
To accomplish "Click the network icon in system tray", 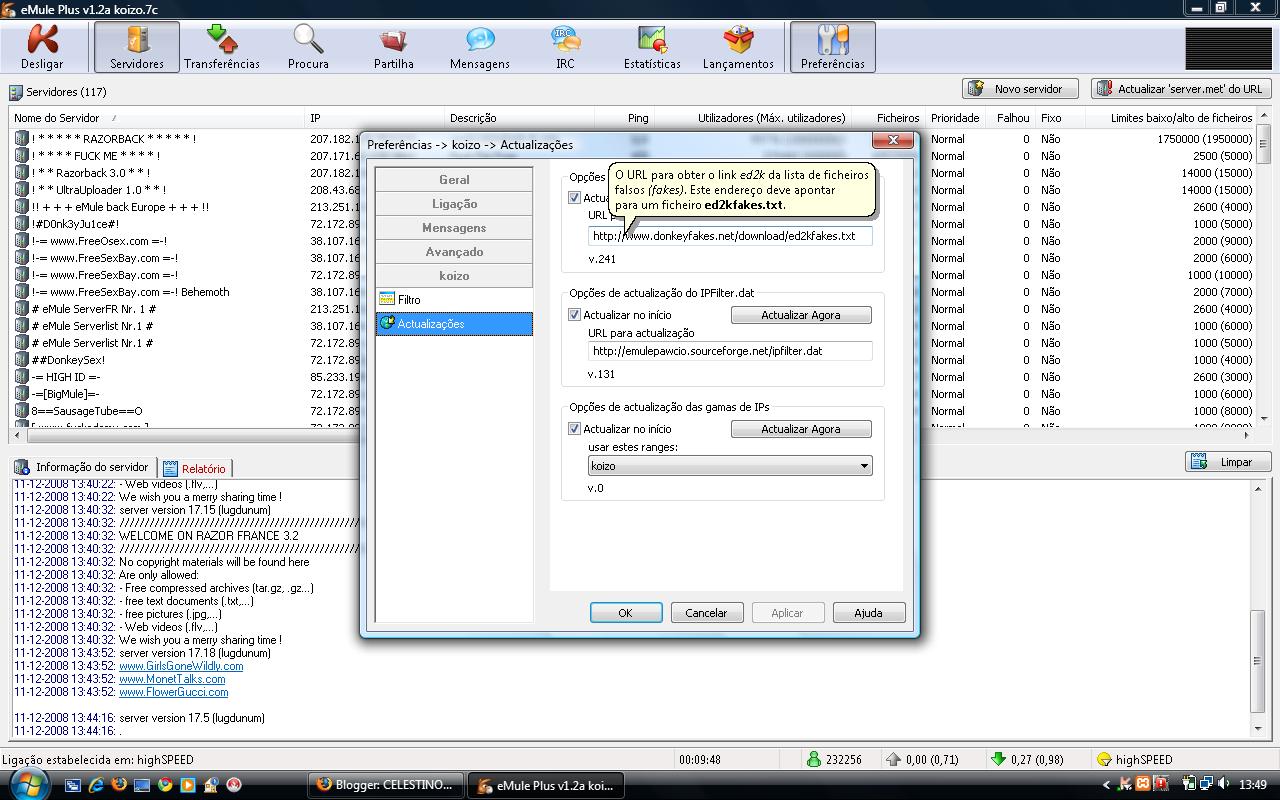I will pyautogui.click(x=1207, y=785).
